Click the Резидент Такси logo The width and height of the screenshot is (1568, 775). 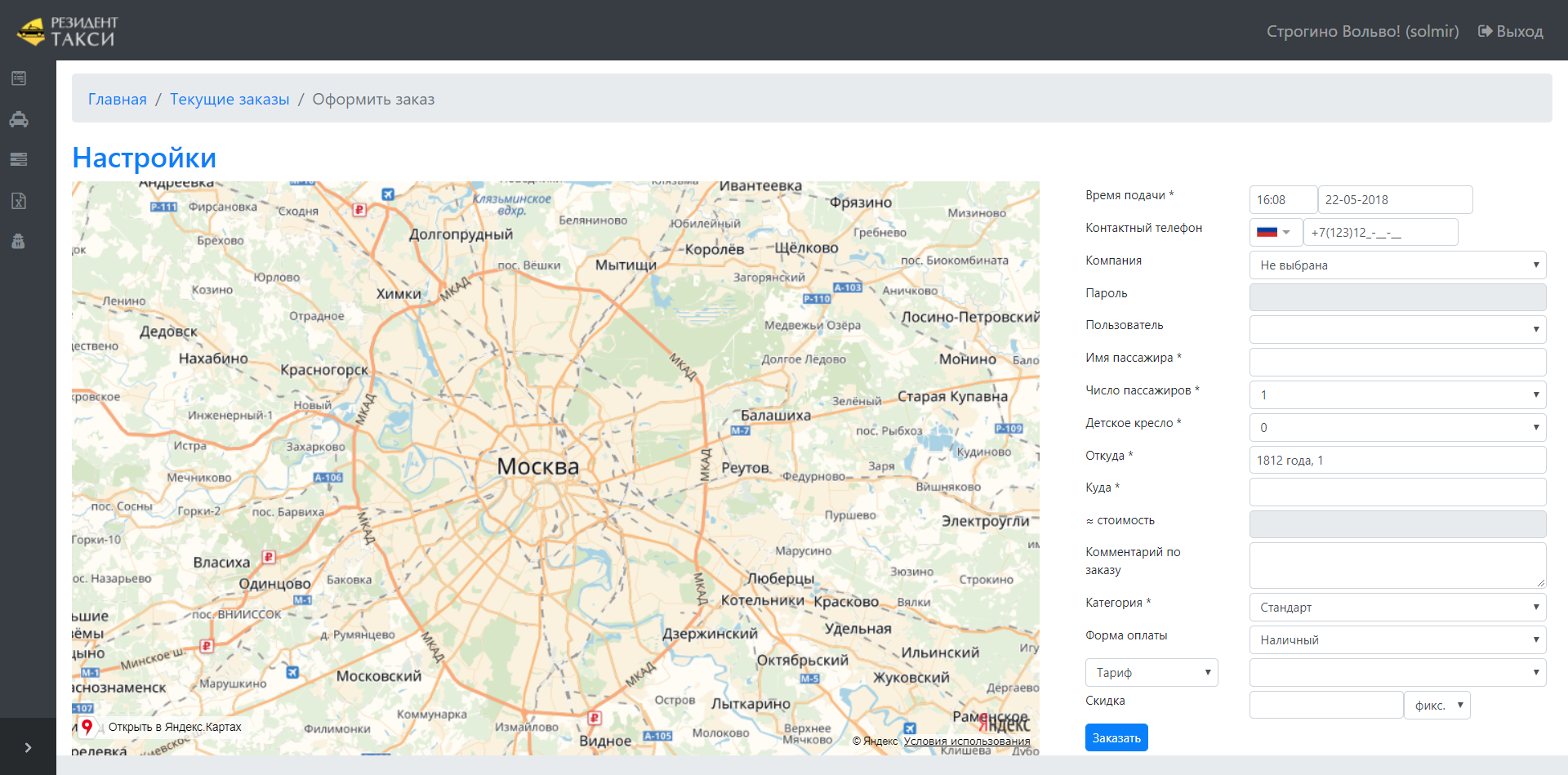68,31
